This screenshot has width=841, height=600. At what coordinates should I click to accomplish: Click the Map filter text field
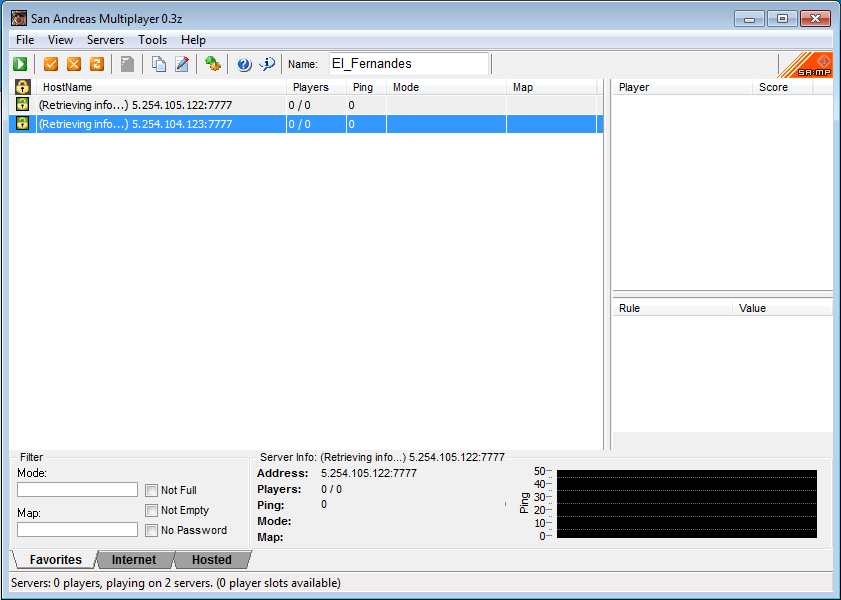[77, 530]
